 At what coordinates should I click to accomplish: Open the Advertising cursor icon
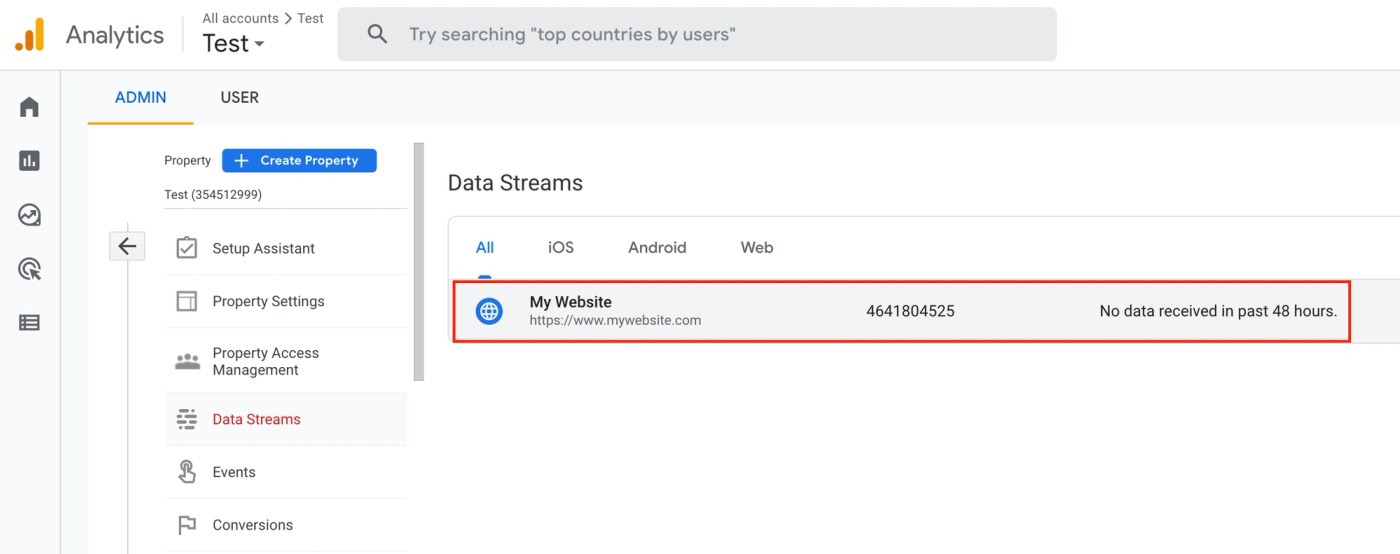(29, 269)
